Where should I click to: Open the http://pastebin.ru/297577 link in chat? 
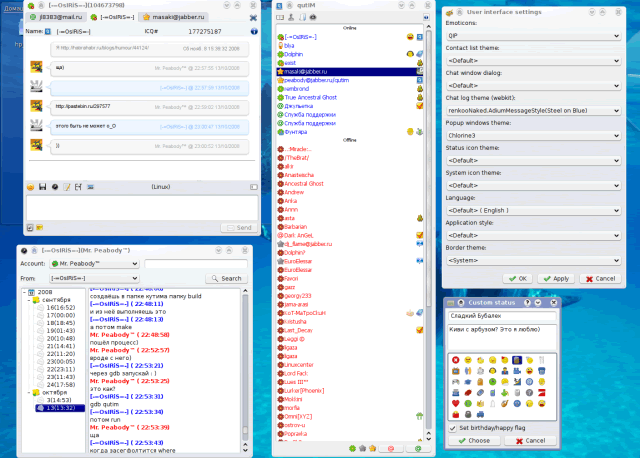pos(83,107)
